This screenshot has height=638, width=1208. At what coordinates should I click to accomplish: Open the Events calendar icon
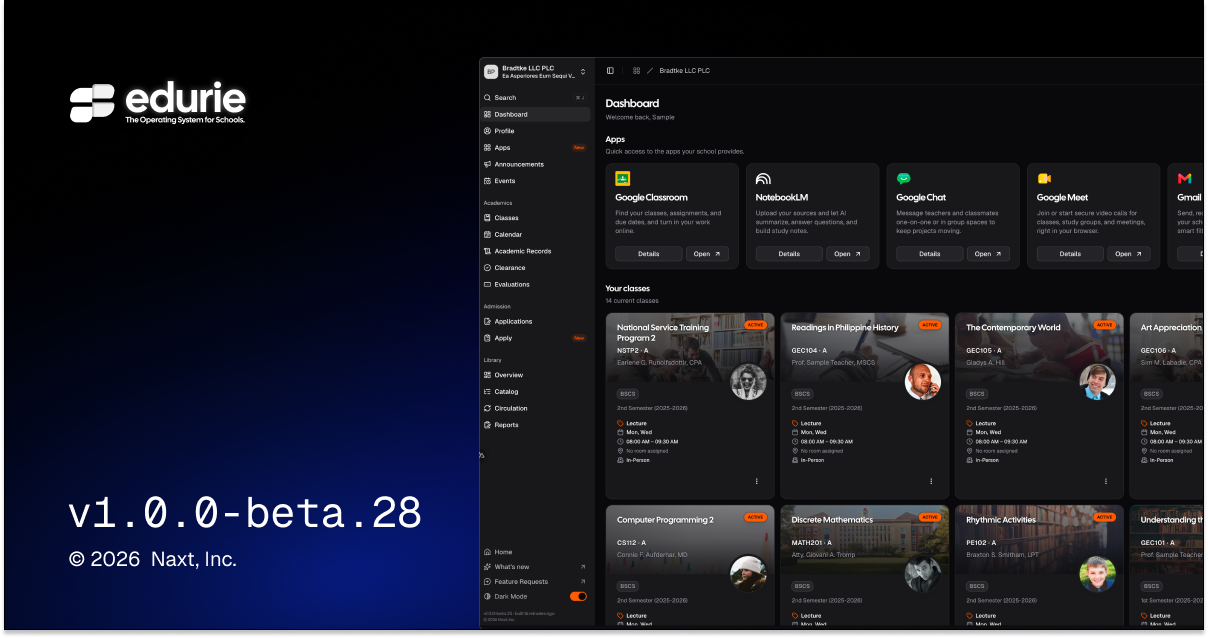click(488, 181)
